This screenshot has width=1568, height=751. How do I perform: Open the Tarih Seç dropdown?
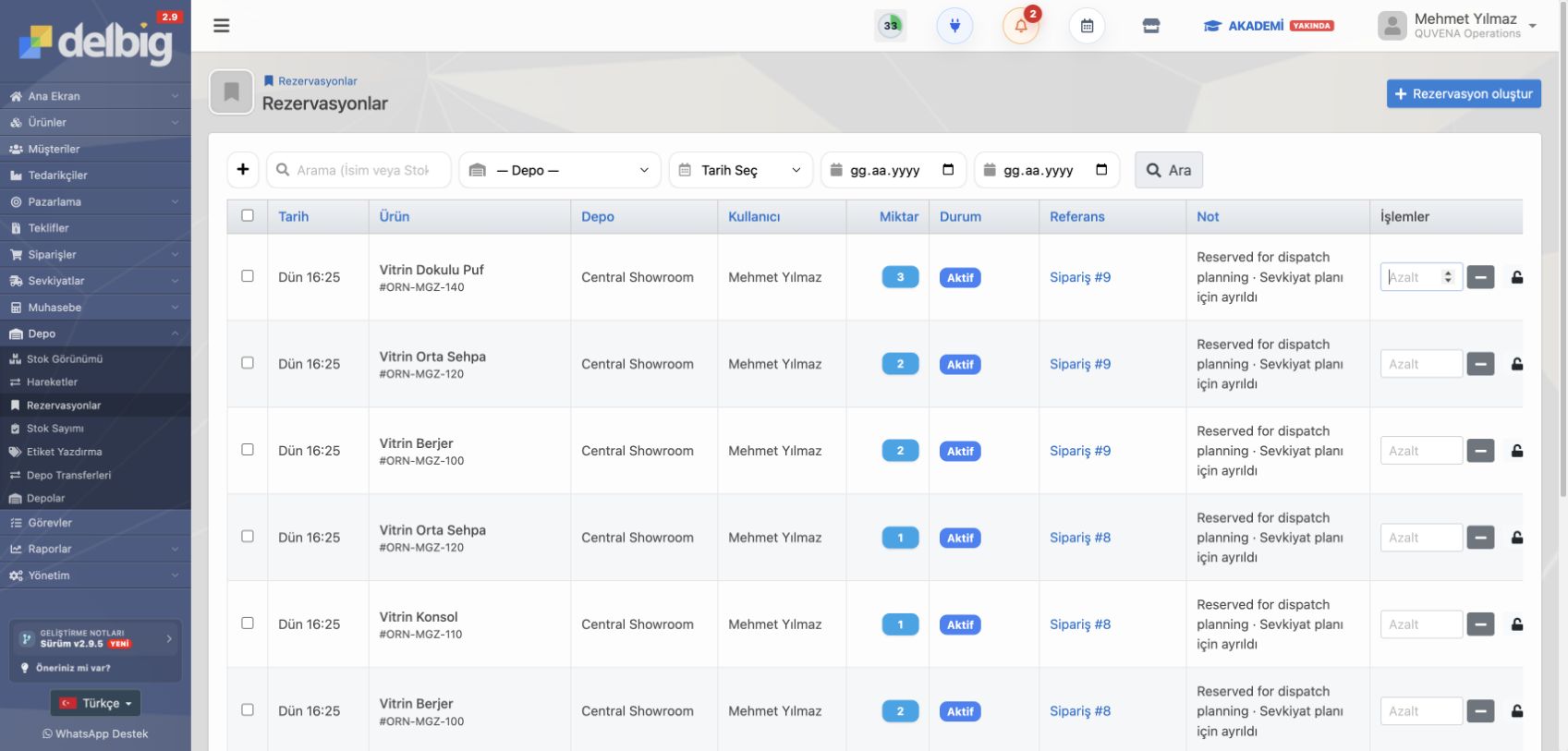pyautogui.click(x=741, y=170)
